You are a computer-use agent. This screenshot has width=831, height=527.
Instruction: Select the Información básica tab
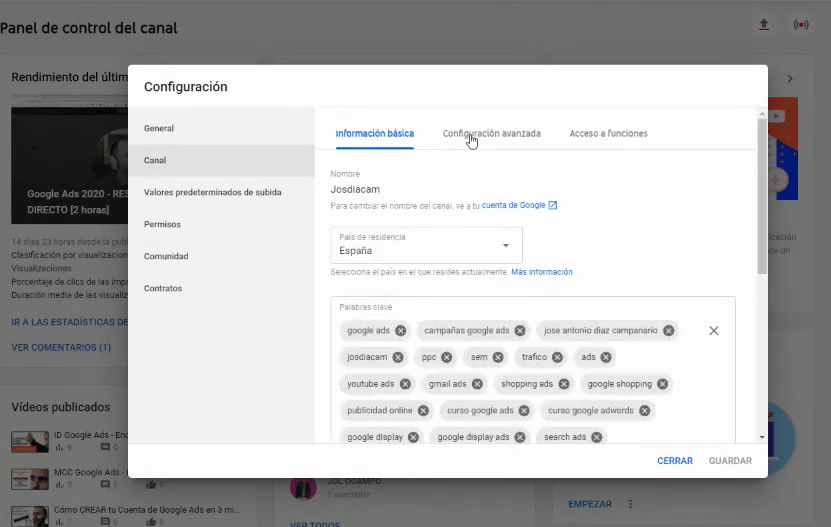tap(375, 134)
